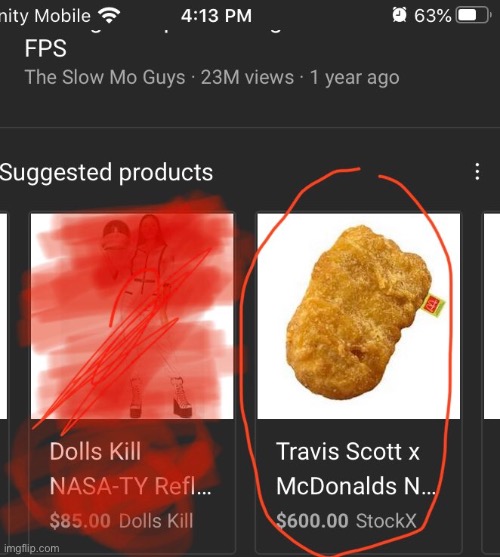Tap the $85.00 Dolls Kill price
This screenshot has width=500, height=557.
click(121, 521)
